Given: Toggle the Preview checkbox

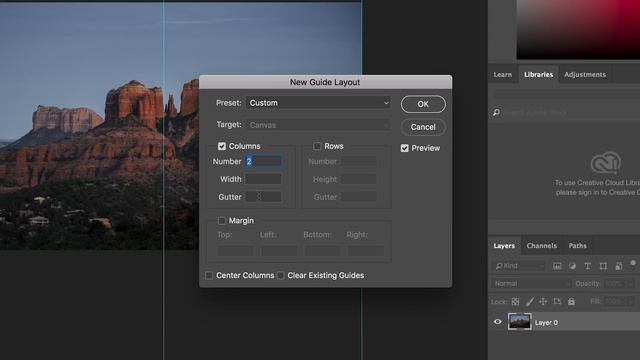Looking at the screenshot, I should pyautogui.click(x=404, y=148).
